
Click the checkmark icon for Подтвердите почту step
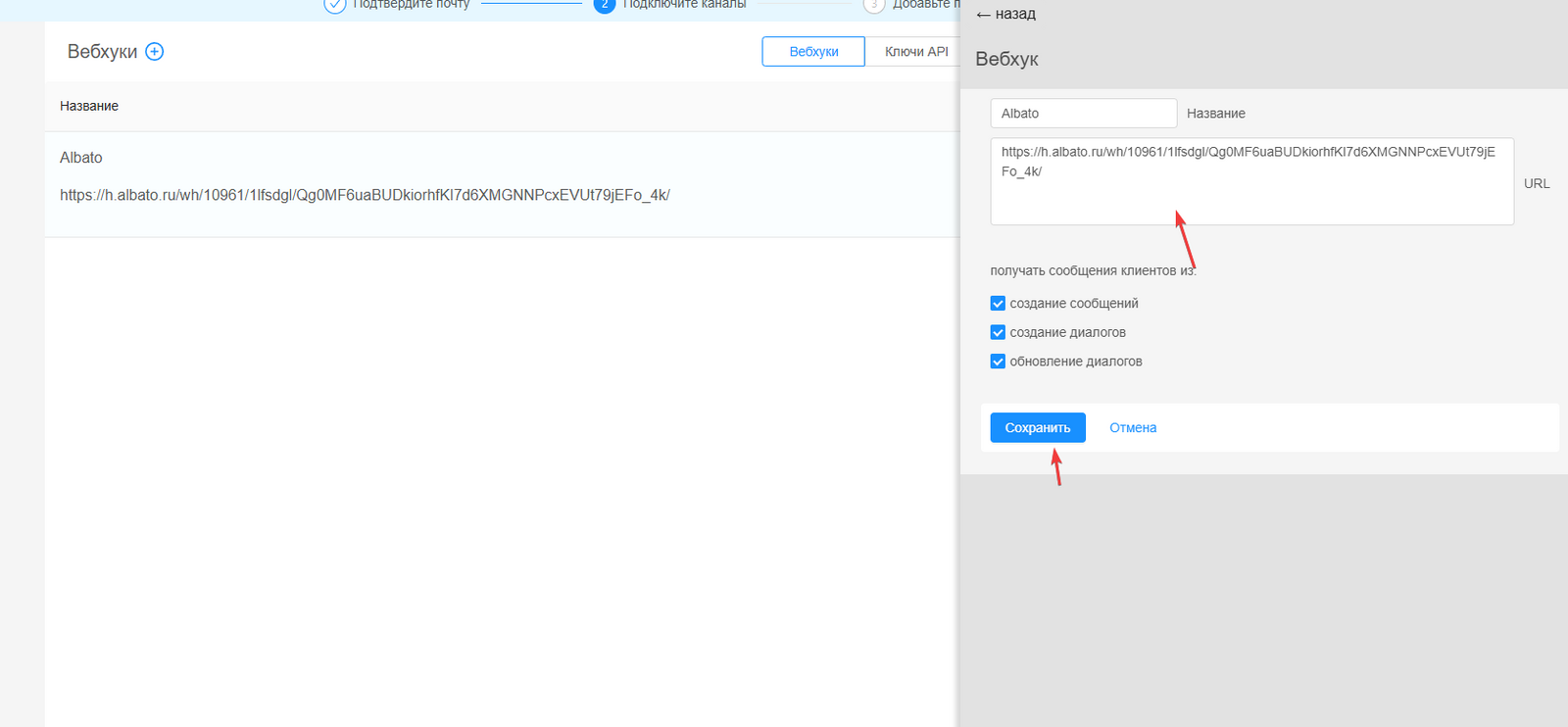point(335,5)
